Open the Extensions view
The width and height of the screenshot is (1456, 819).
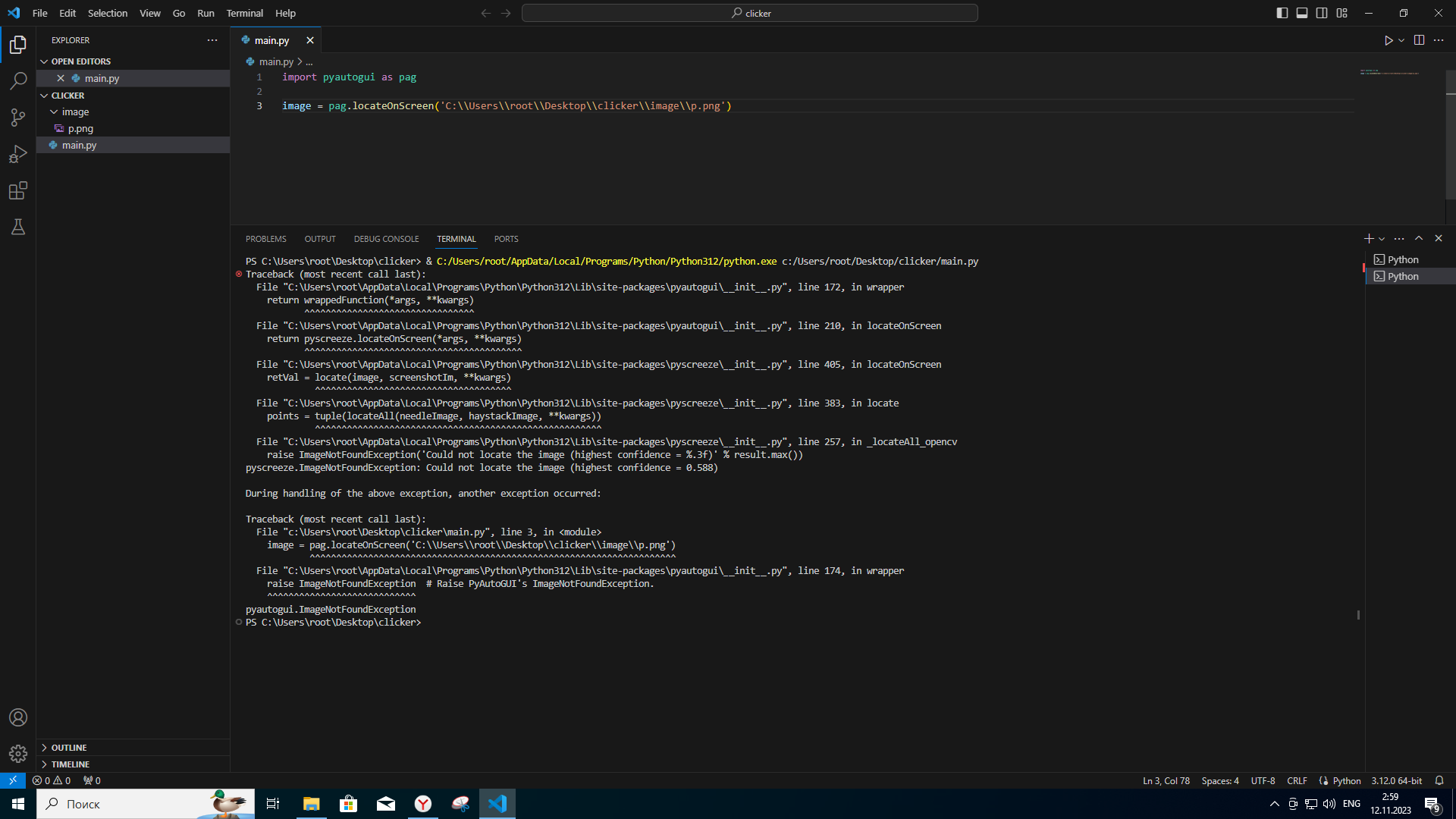click(18, 190)
